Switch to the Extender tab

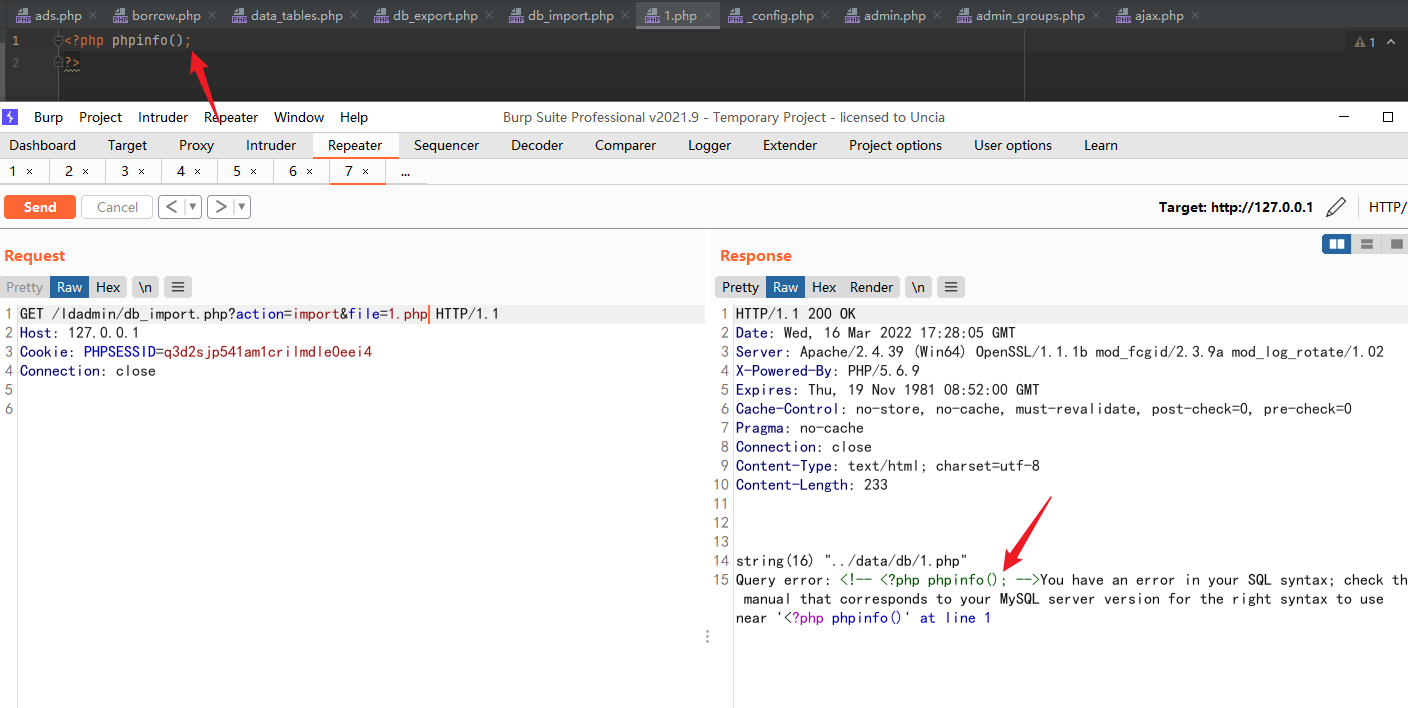click(x=790, y=145)
